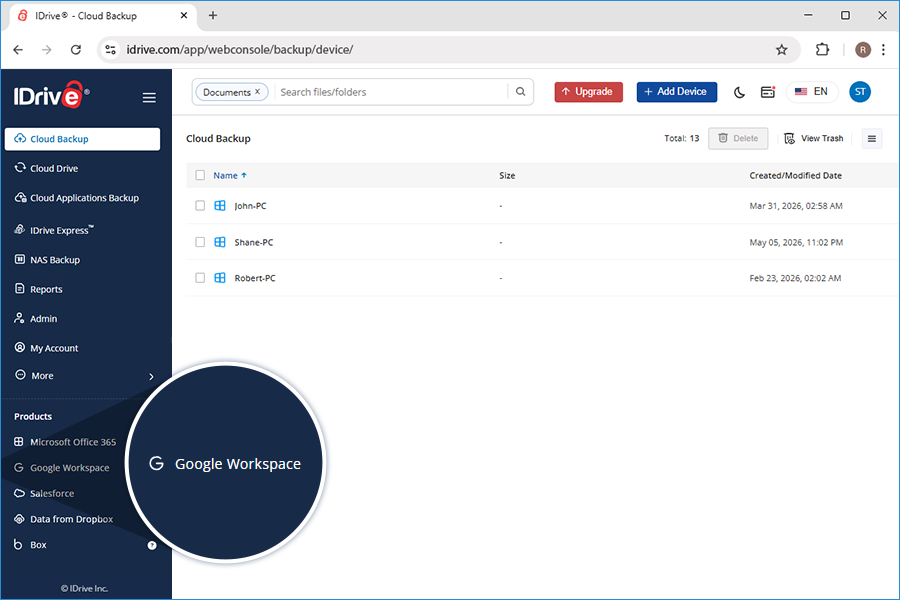Click the Total: 13 count label
Image resolution: width=900 pixels, height=600 pixels.
682,138
